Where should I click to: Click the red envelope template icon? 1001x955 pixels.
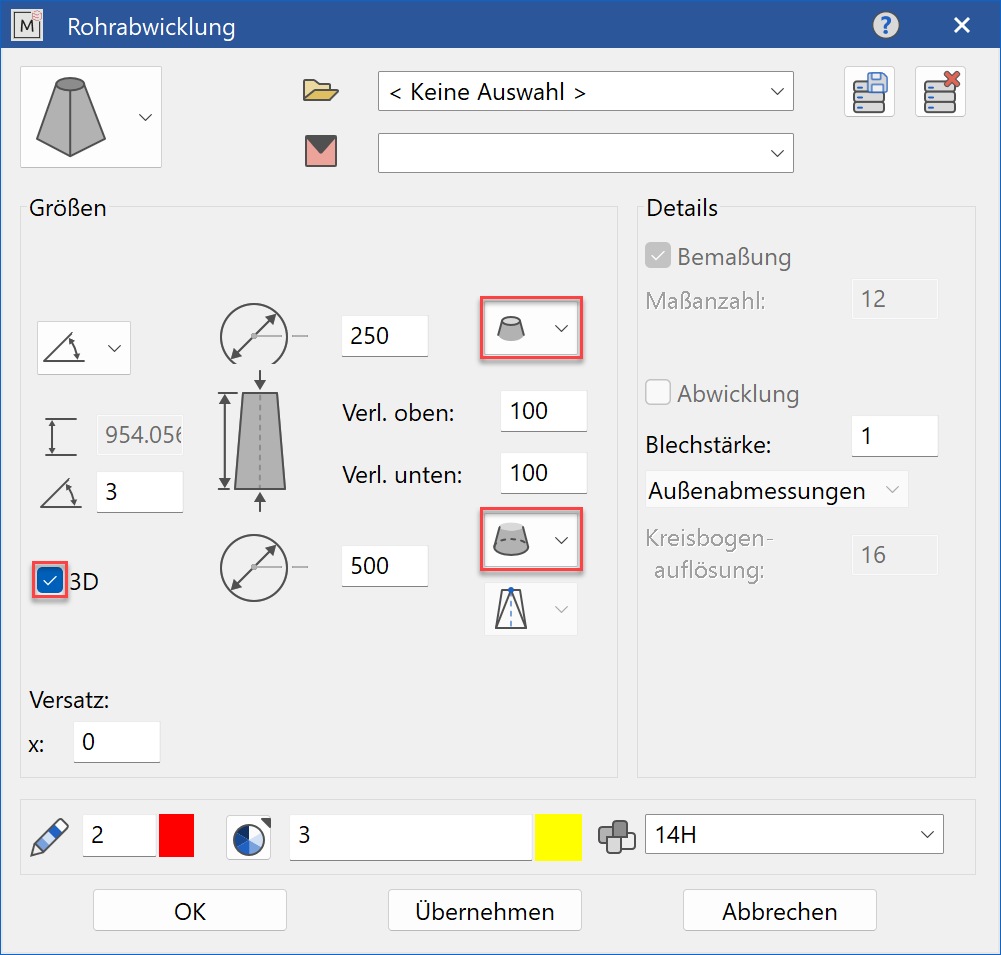pyautogui.click(x=320, y=151)
